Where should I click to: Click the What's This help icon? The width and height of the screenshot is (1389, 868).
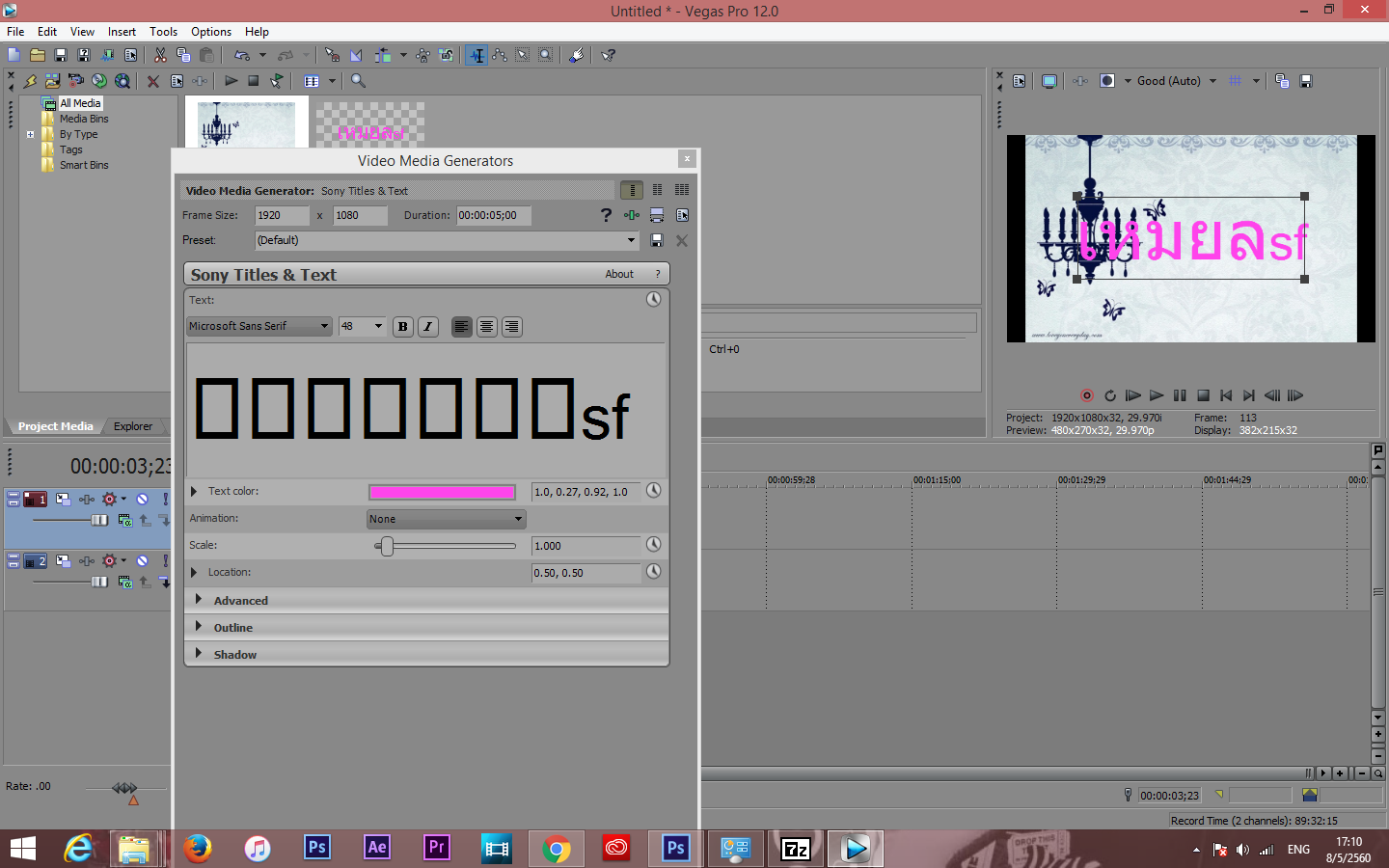point(608,55)
